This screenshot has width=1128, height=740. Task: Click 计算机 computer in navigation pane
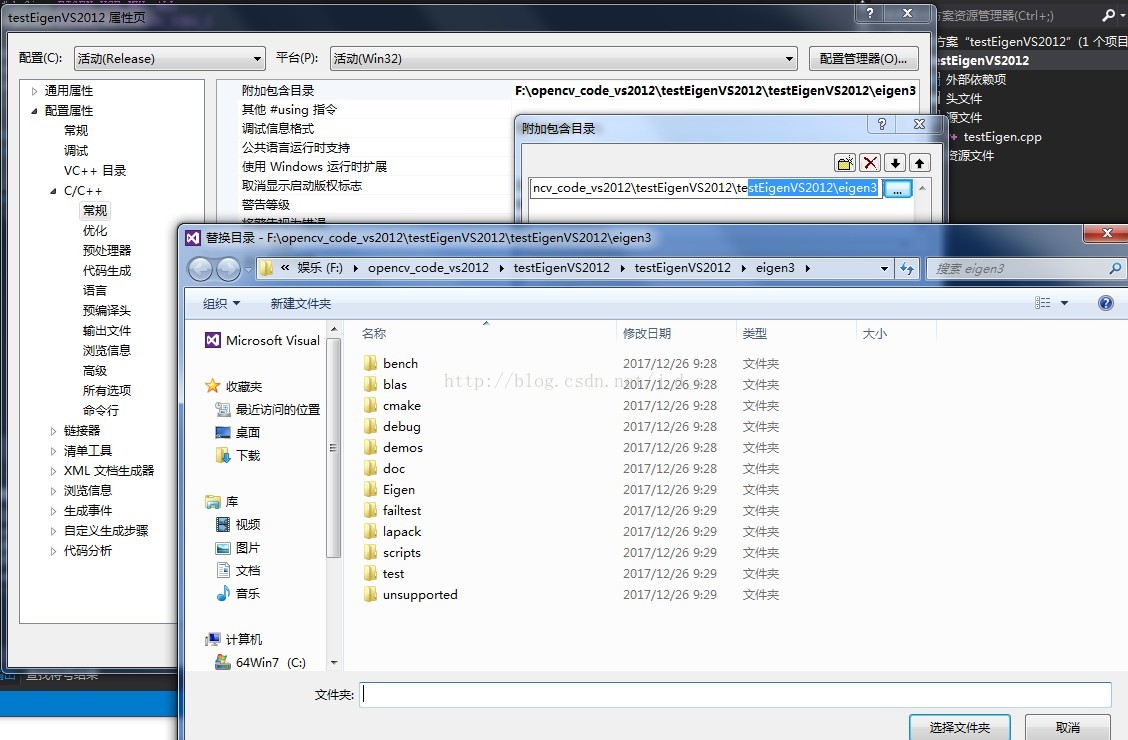pyautogui.click(x=234, y=639)
